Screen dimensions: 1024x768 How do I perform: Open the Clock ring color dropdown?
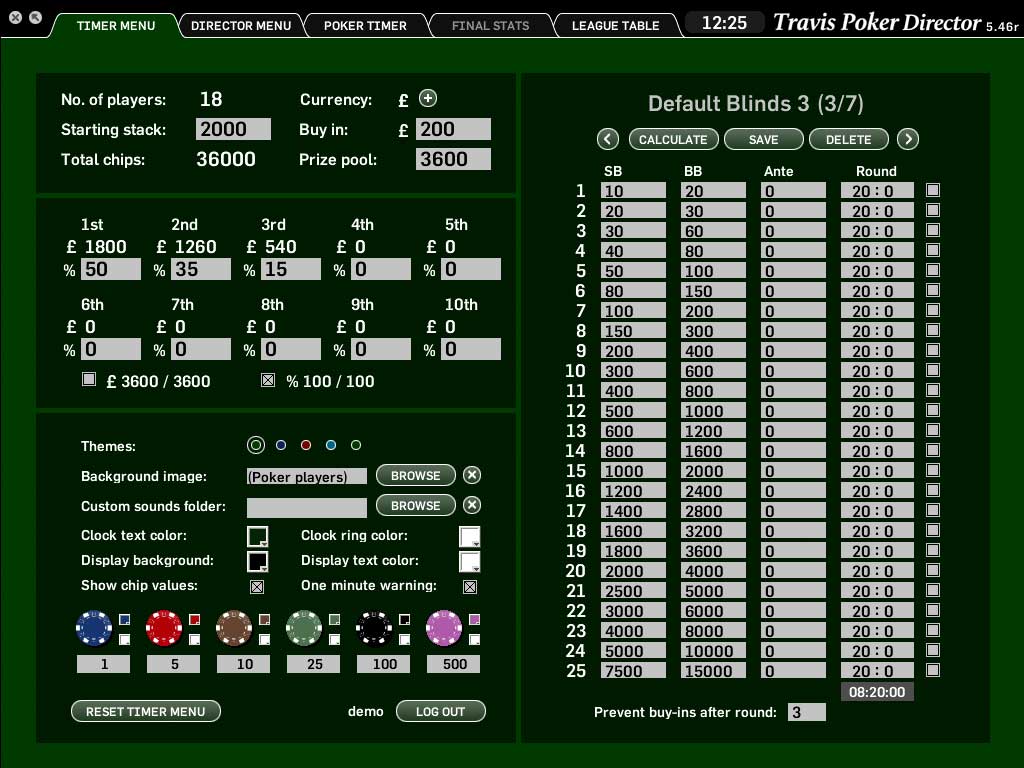[469, 536]
